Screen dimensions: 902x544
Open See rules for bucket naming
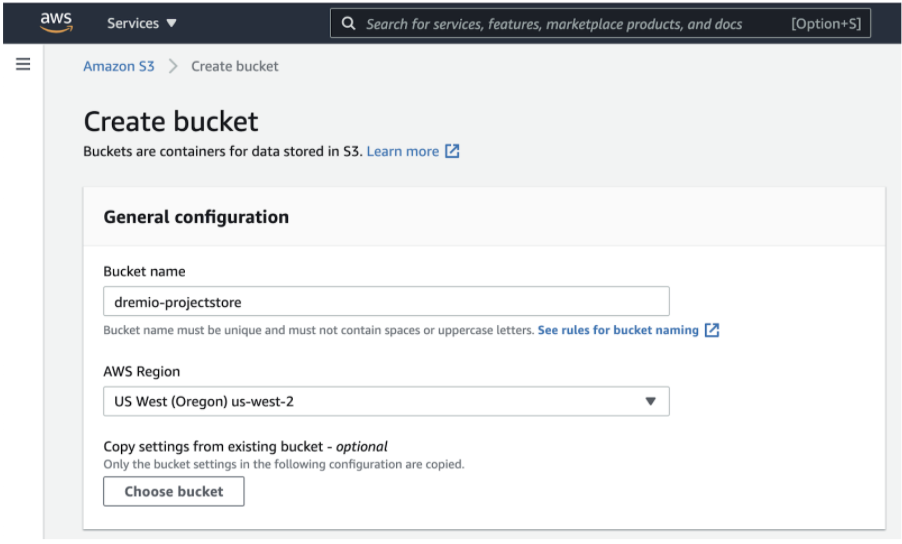coord(618,330)
